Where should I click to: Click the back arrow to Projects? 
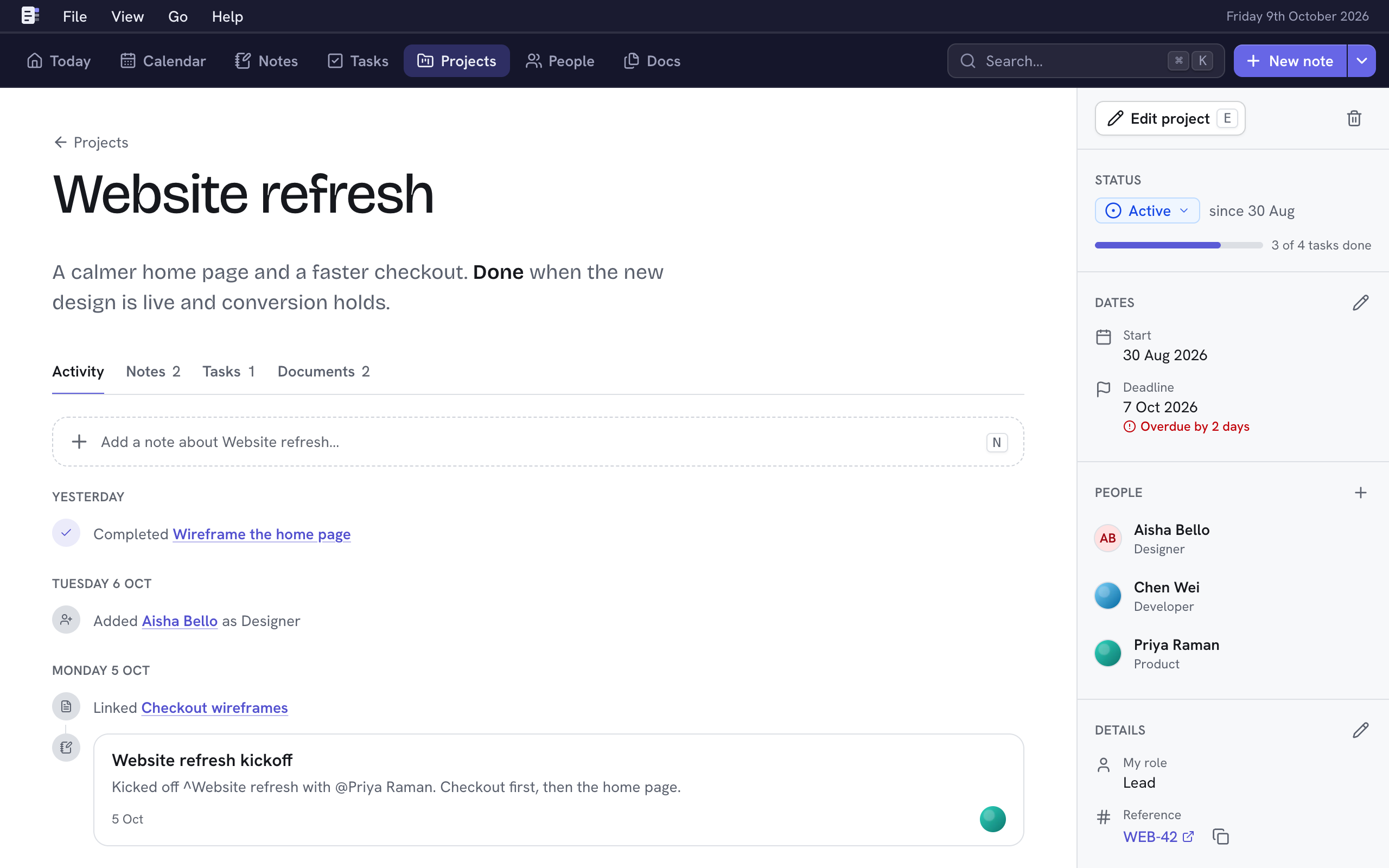(x=60, y=142)
